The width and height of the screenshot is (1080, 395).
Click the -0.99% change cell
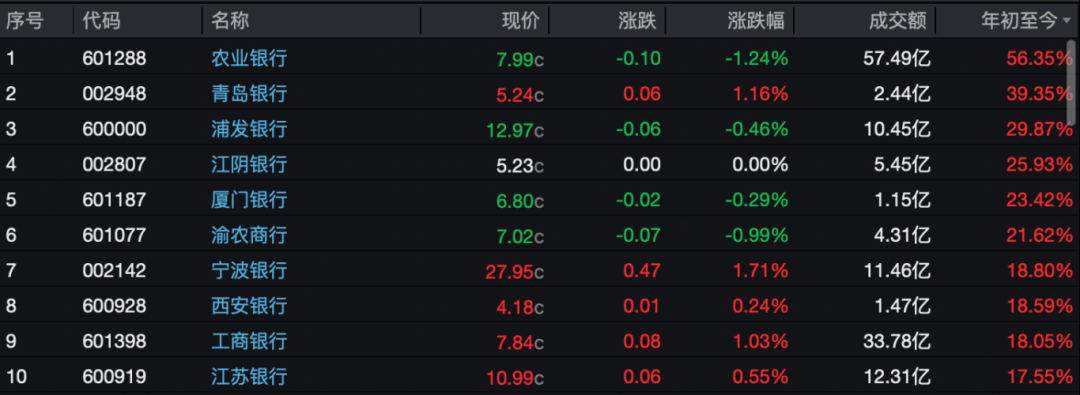[x=756, y=235]
